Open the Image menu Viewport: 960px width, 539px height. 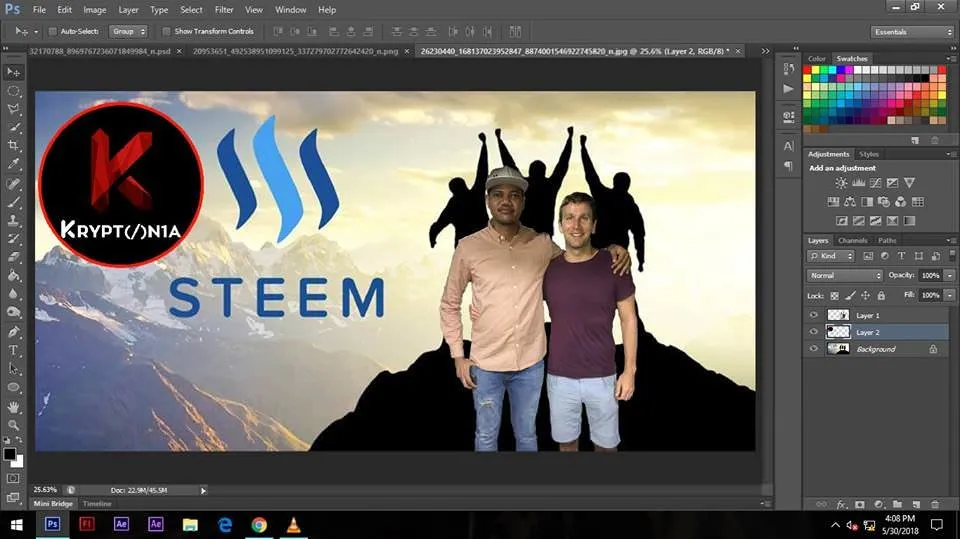(x=94, y=10)
